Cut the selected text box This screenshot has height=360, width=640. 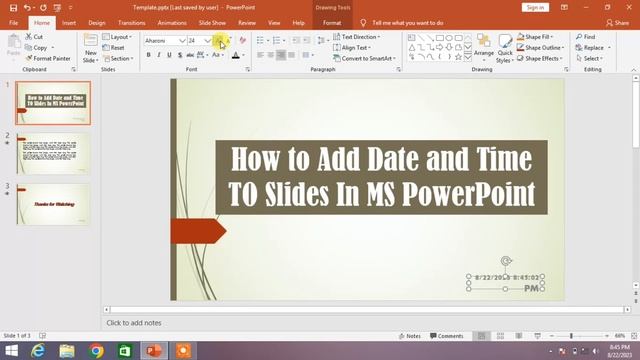point(34,37)
